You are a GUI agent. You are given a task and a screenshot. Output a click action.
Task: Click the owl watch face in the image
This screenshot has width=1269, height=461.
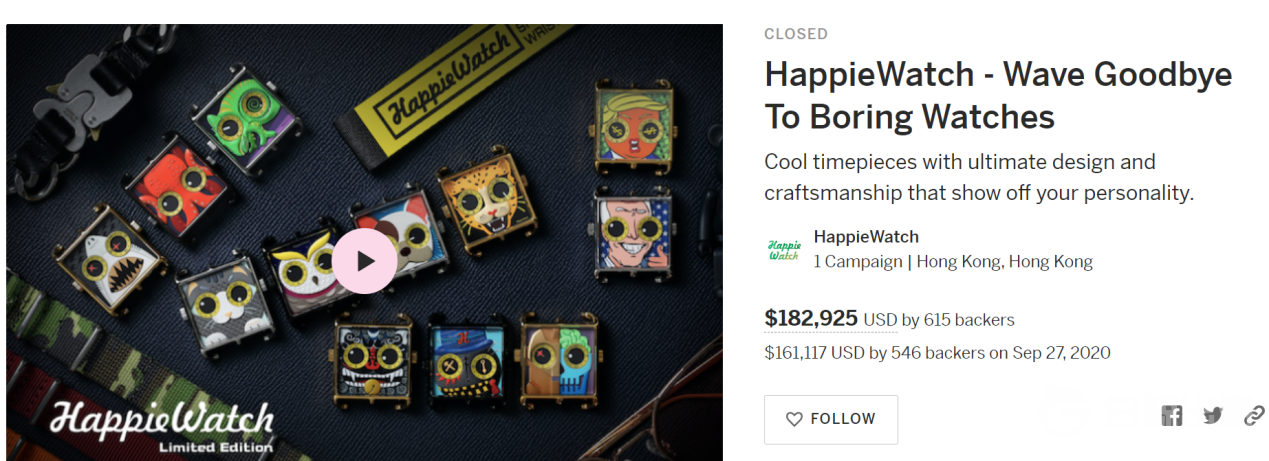pos(296,272)
